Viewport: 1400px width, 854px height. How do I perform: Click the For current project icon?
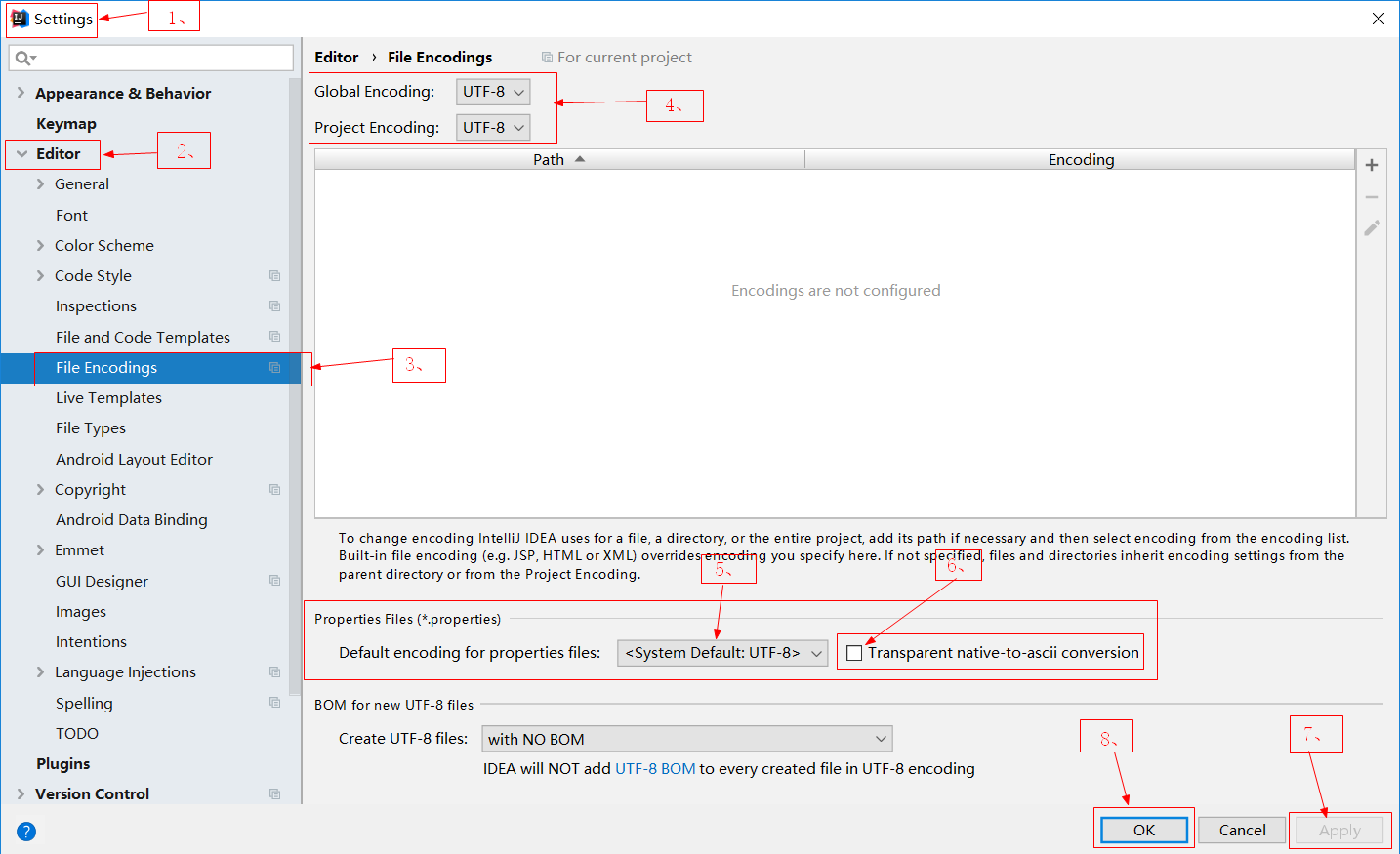(547, 58)
